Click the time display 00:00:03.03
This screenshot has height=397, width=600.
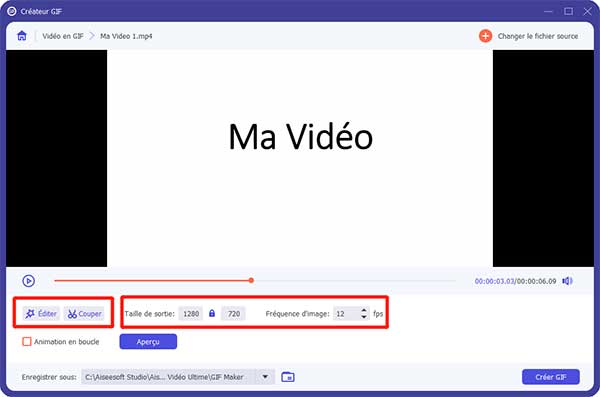click(x=494, y=281)
